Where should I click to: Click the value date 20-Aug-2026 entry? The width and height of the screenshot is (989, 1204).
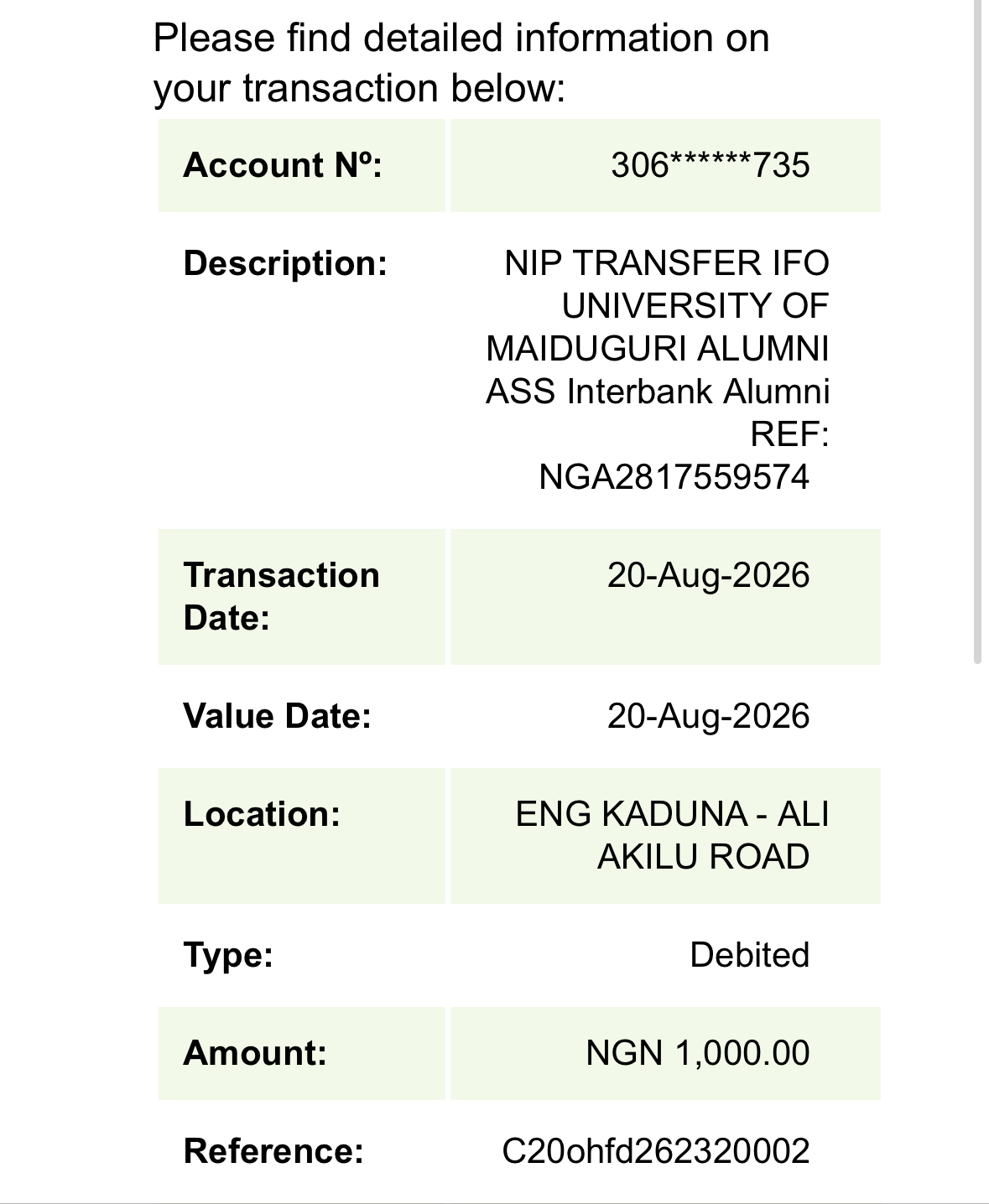(x=709, y=716)
